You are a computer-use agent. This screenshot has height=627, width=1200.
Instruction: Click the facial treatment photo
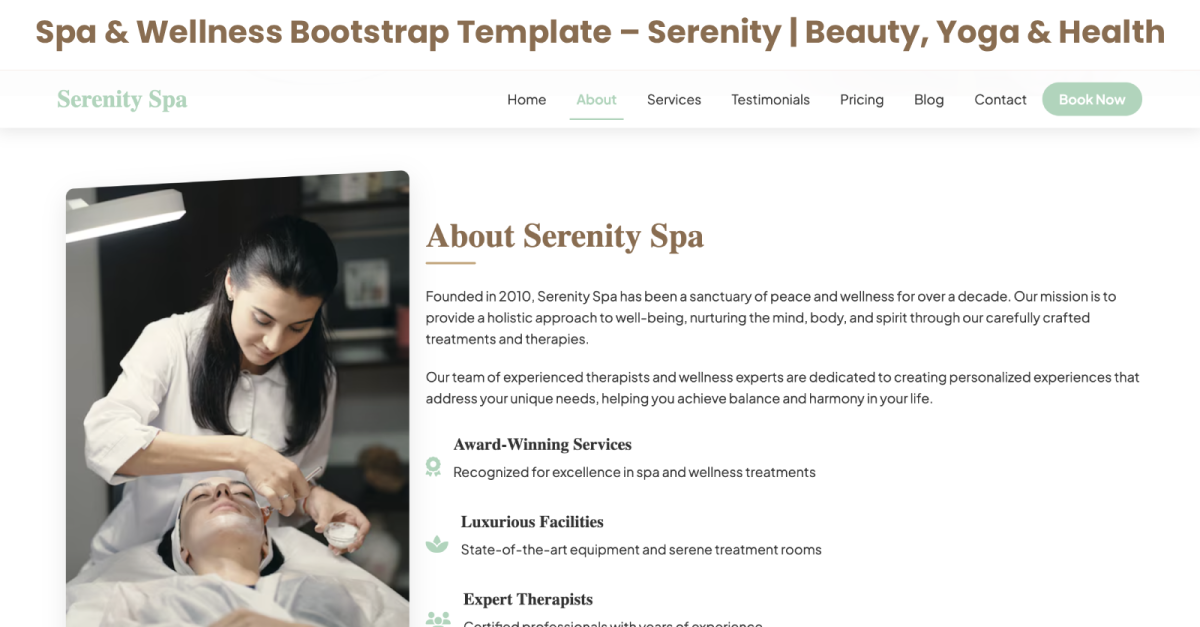pos(237,399)
